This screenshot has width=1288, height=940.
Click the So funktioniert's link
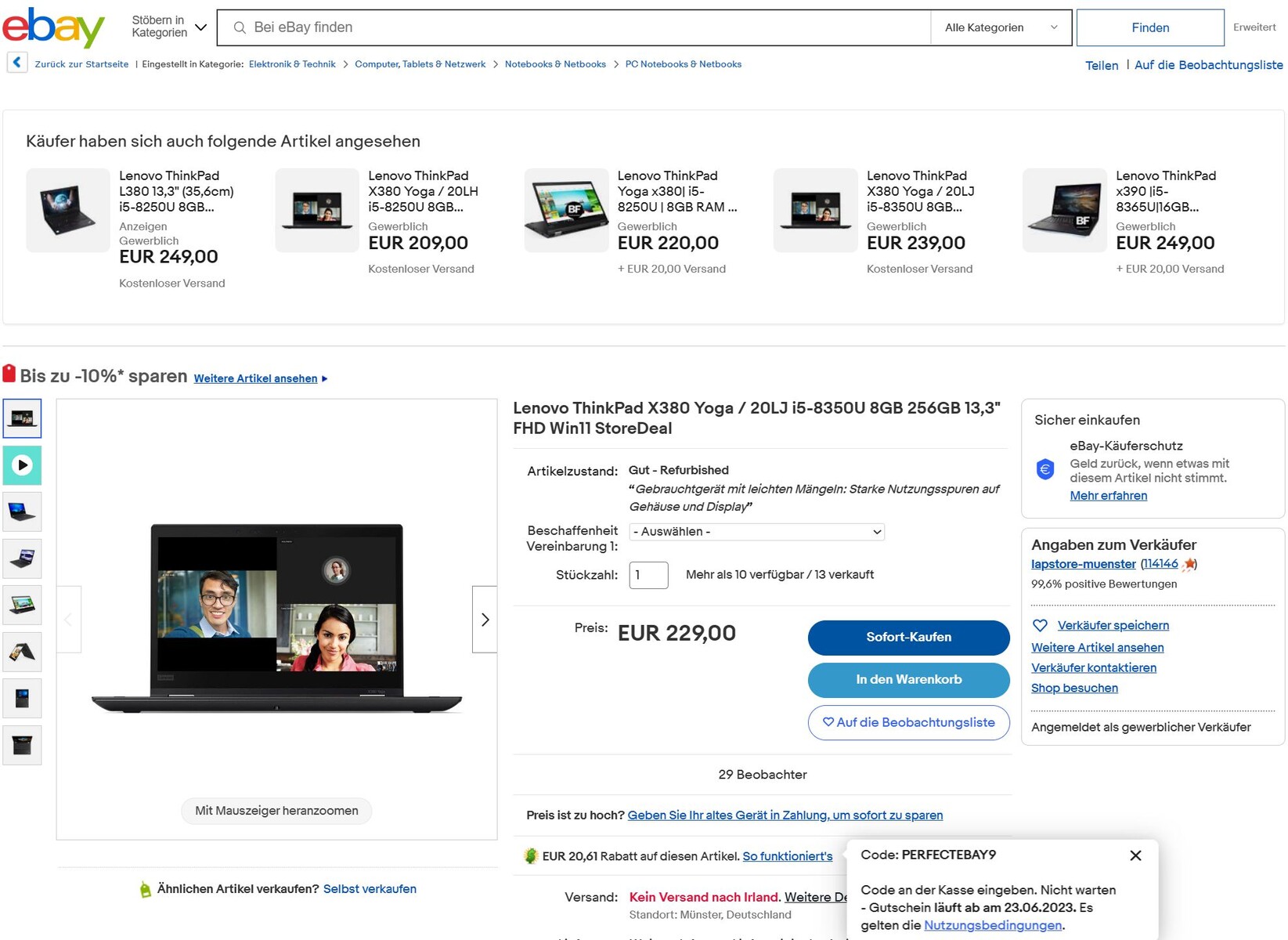point(787,856)
